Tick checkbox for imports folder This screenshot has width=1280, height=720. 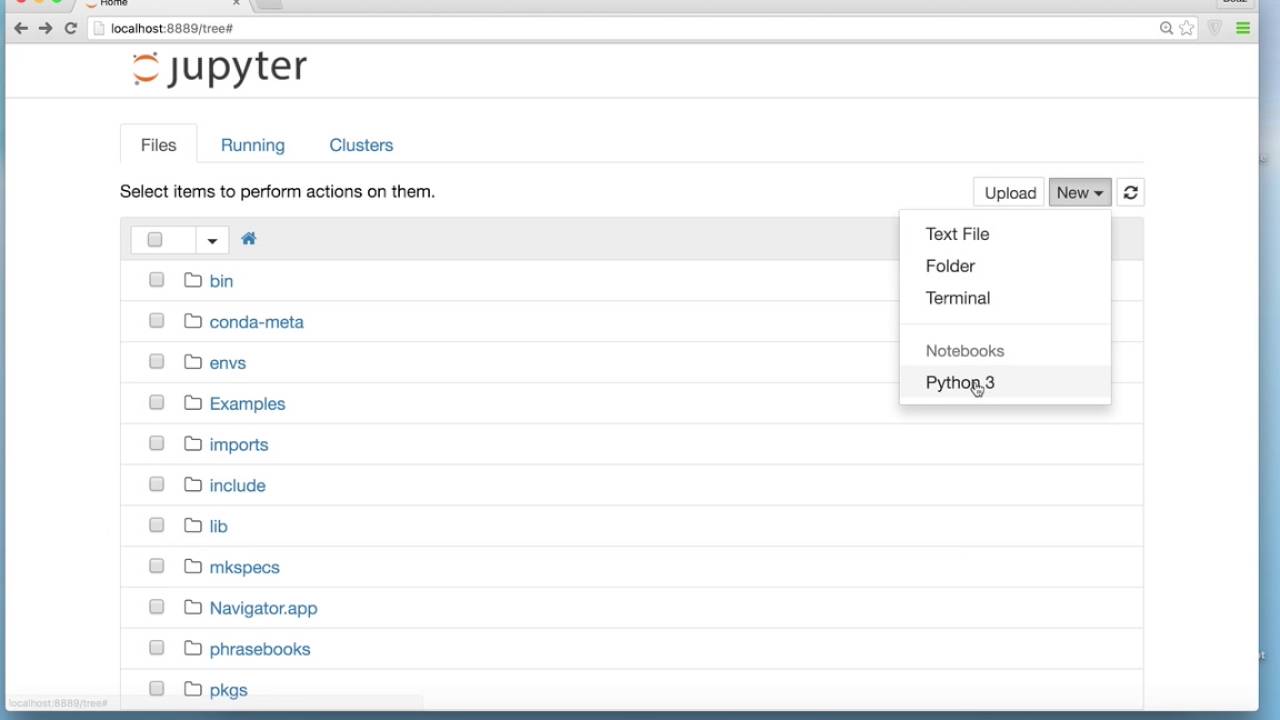[157, 444]
